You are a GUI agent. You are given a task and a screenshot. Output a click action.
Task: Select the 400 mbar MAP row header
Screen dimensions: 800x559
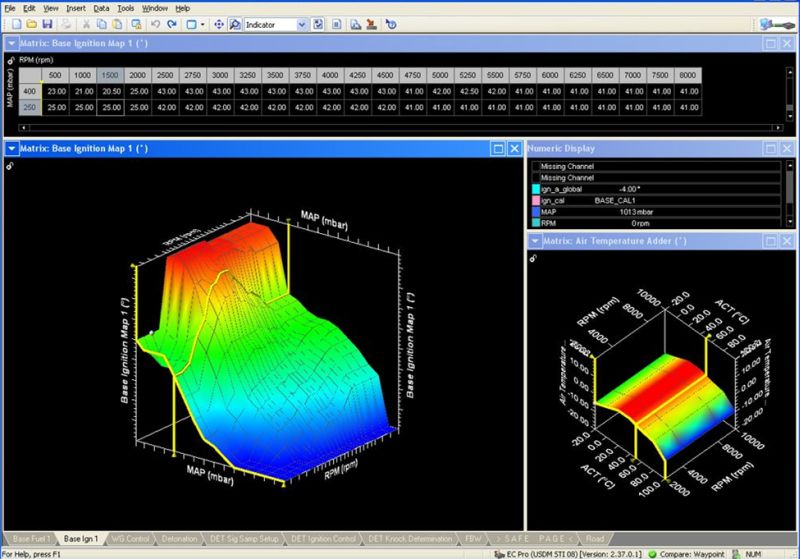coord(30,91)
